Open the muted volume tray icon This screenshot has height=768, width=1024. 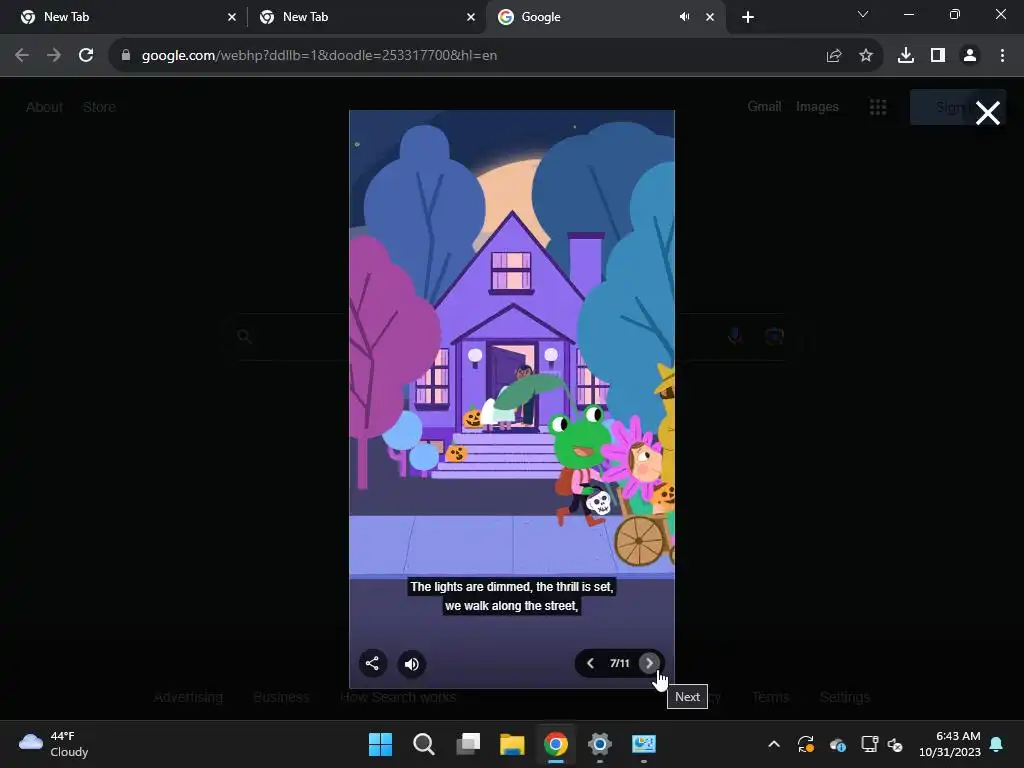tap(895, 744)
